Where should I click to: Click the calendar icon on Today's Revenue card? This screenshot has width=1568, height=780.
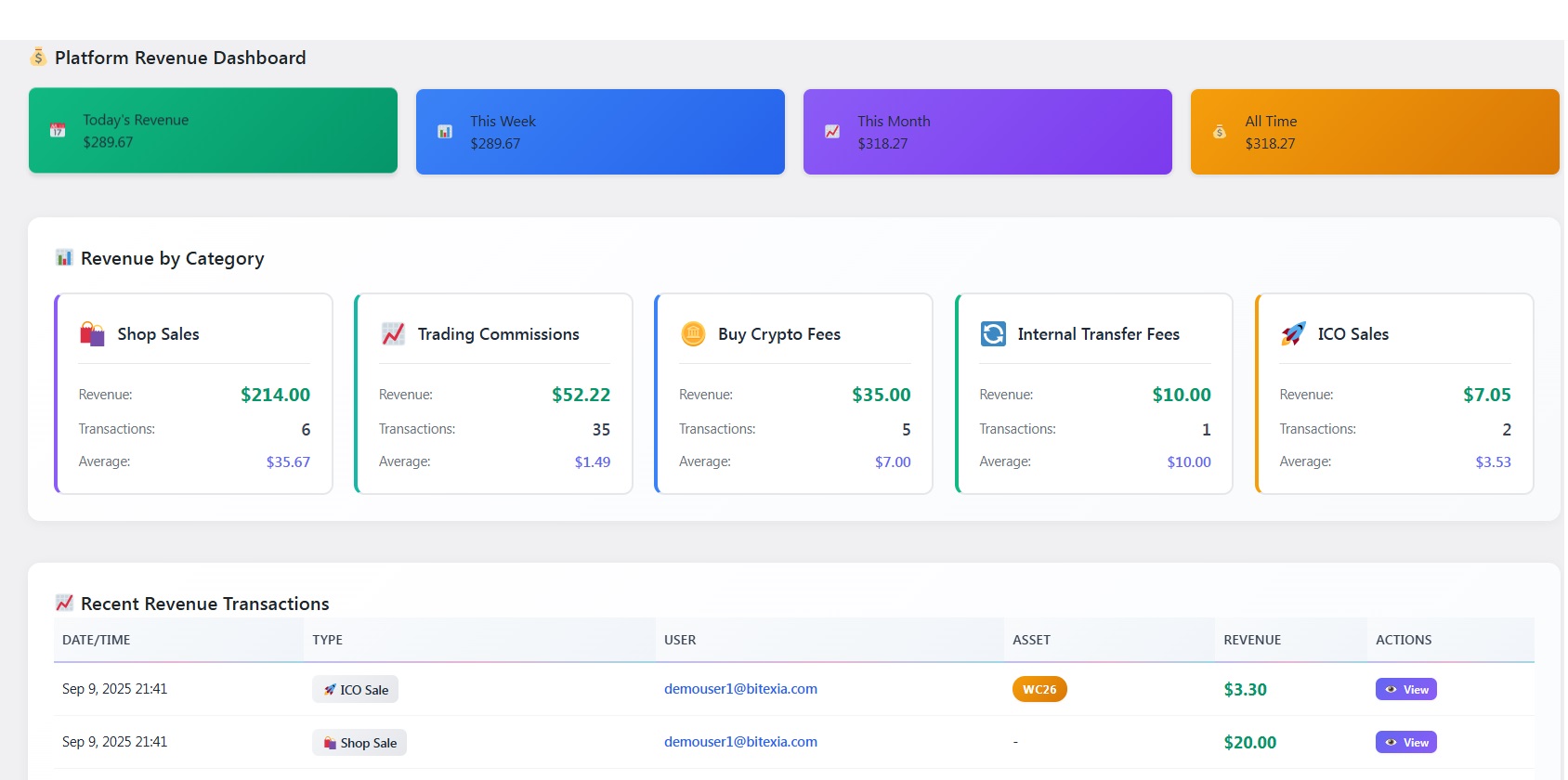(58, 131)
